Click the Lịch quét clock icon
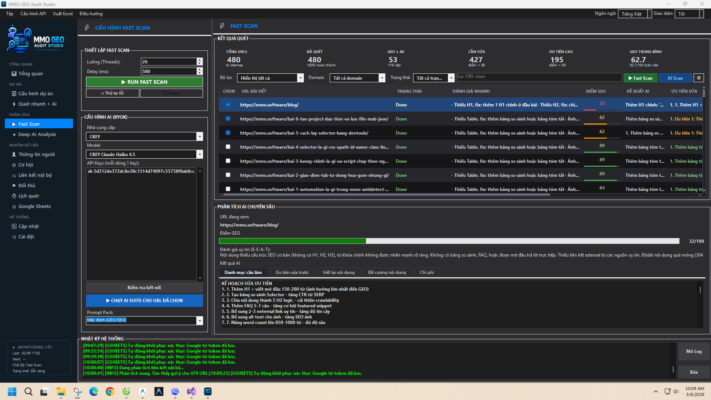 [14, 196]
